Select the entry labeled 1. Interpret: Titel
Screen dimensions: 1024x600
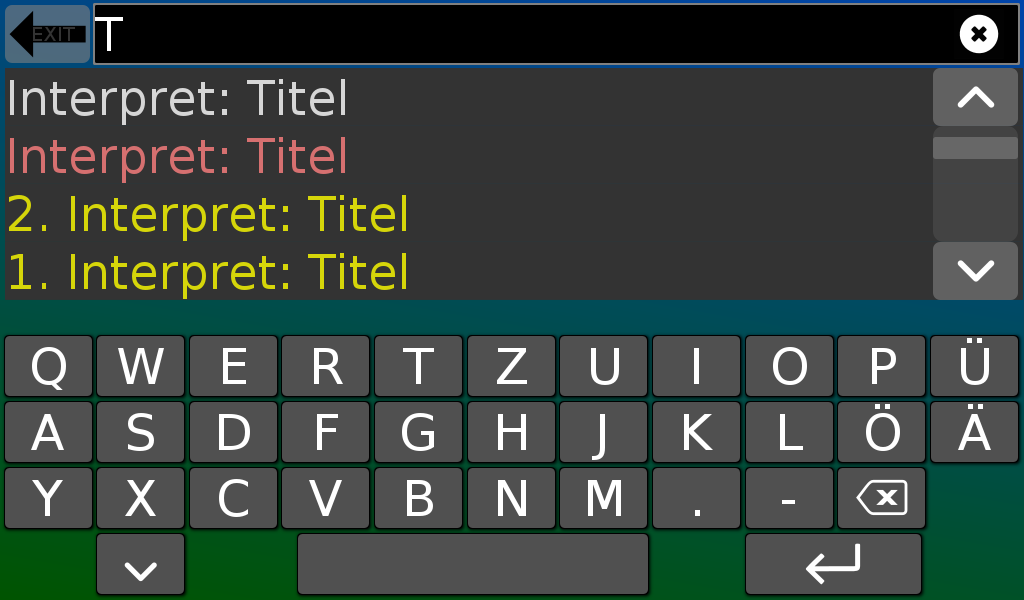205,271
